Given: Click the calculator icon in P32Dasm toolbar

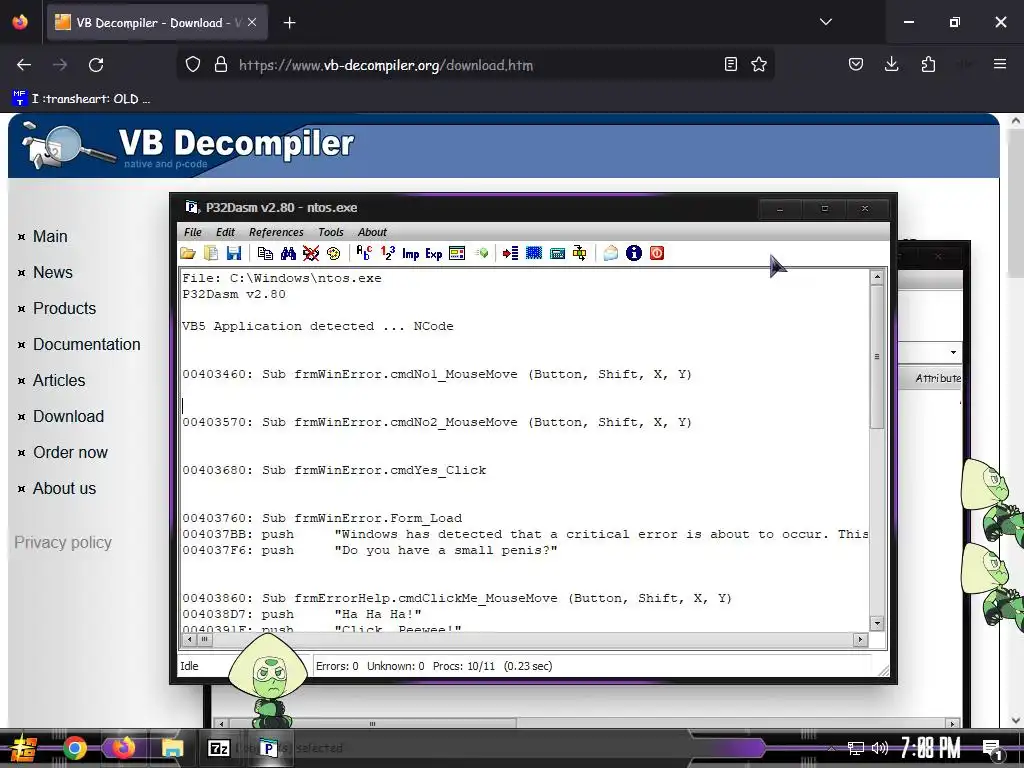Looking at the screenshot, I should (557, 253).
